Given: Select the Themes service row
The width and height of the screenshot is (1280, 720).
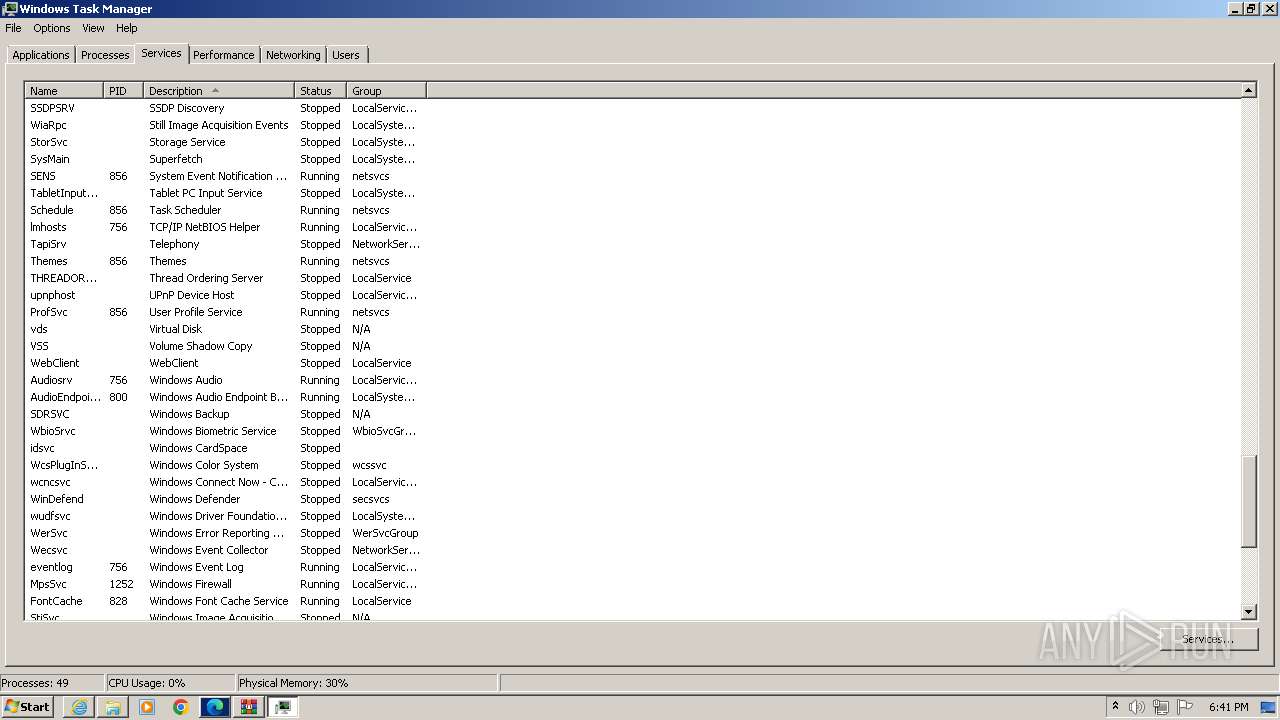Looking at the screenshot, I should tap(225, 261).
